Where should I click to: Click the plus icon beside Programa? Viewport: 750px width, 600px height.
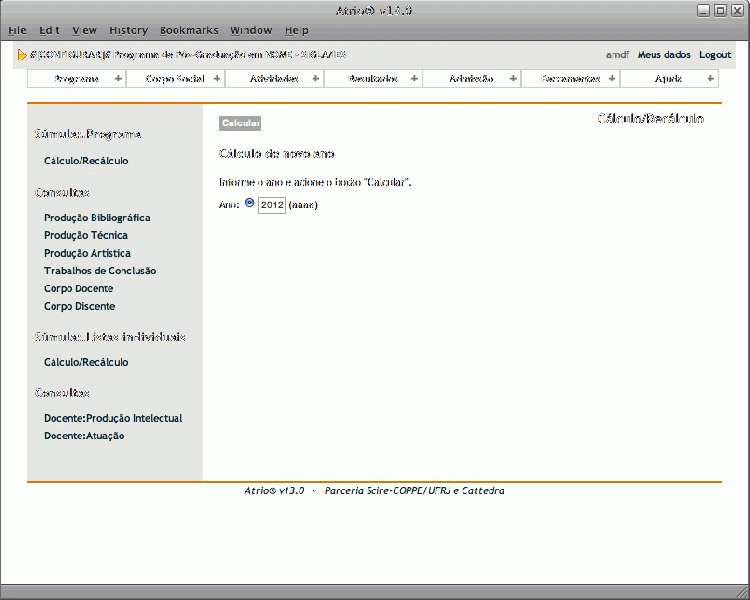pos(118,79)
